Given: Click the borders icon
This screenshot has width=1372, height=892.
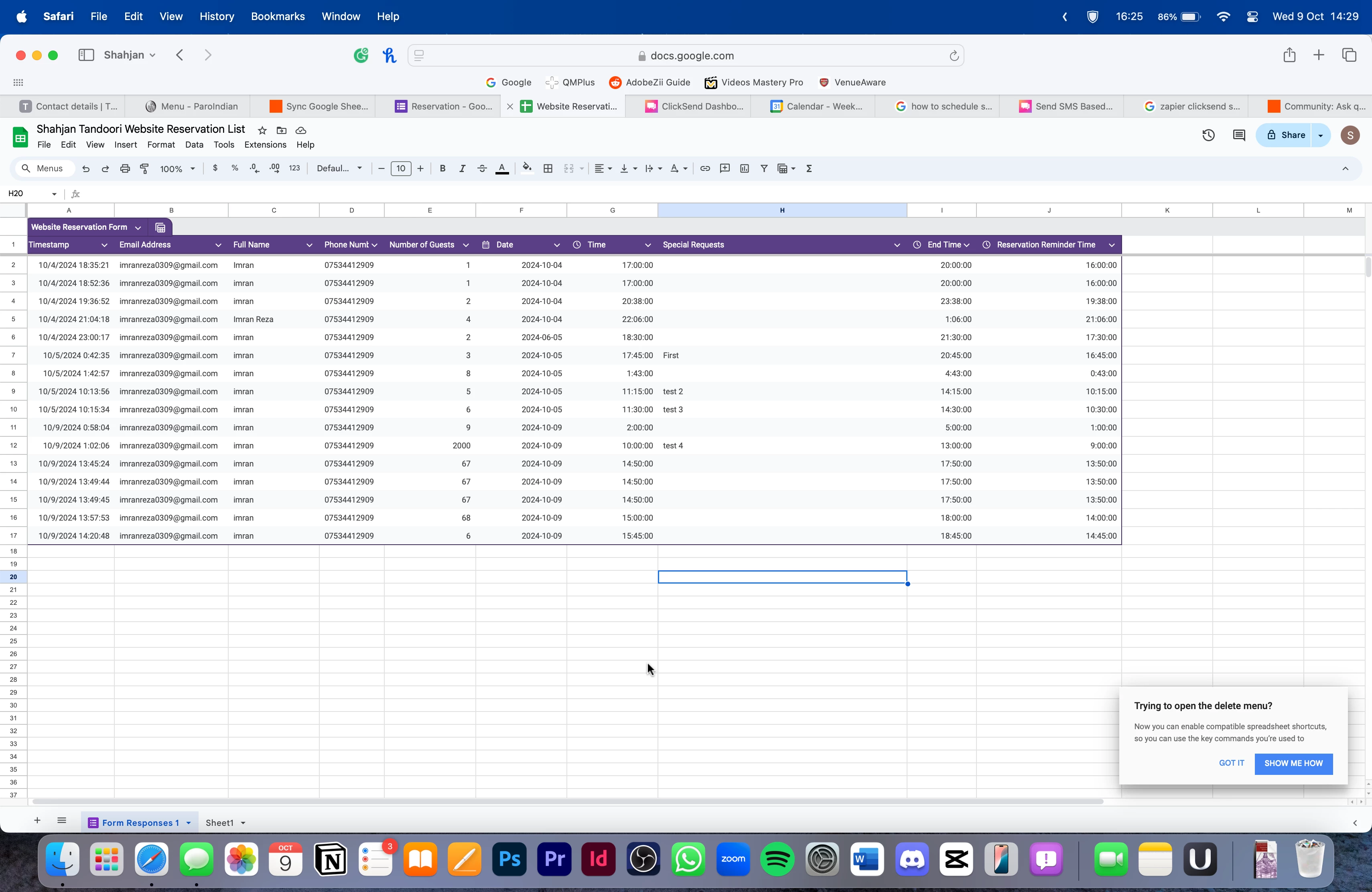Looking at the screenshot, I should click(548, 169).
